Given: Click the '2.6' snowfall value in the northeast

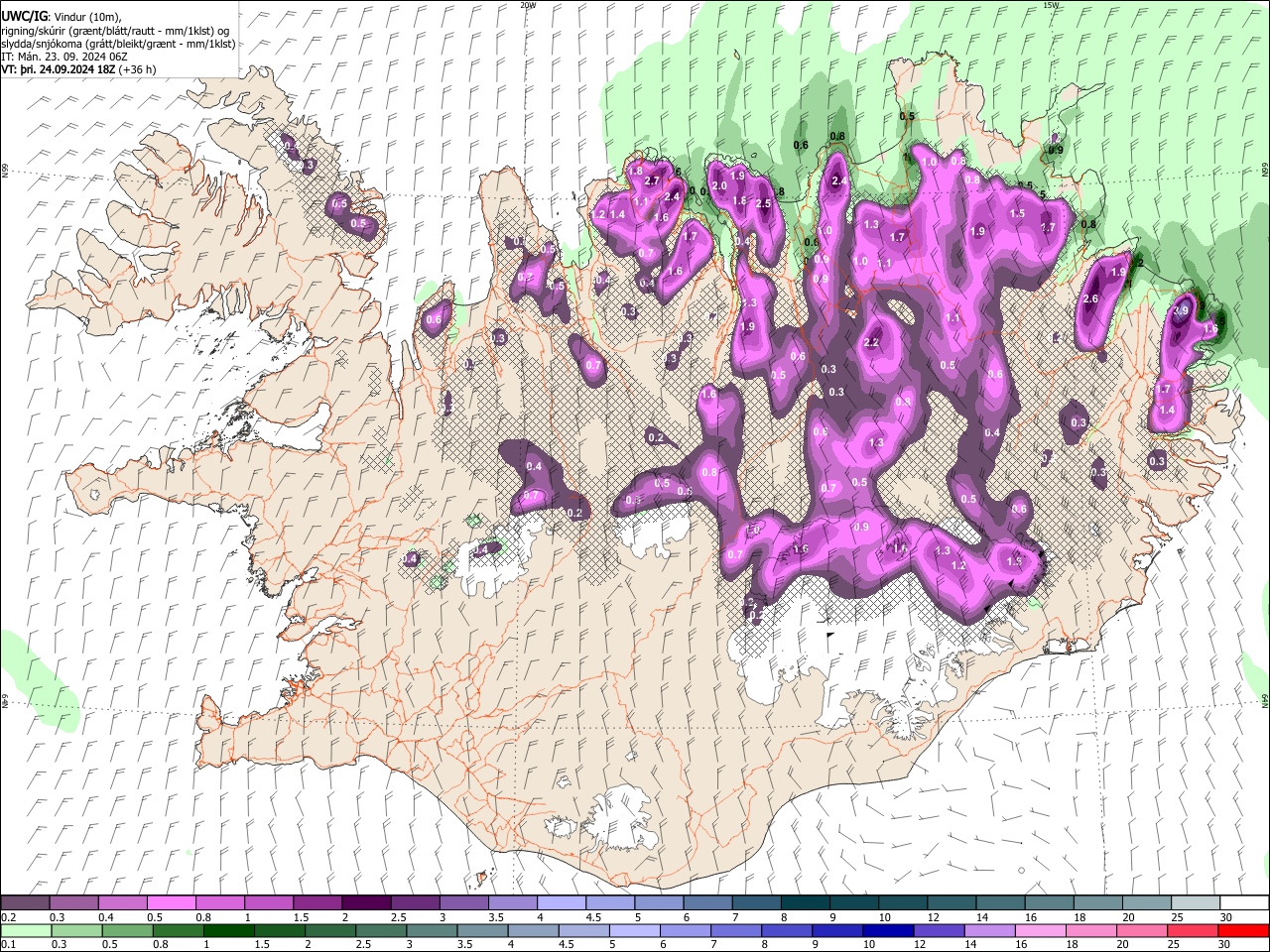Looking at the screenshot, I should 1090,298.
